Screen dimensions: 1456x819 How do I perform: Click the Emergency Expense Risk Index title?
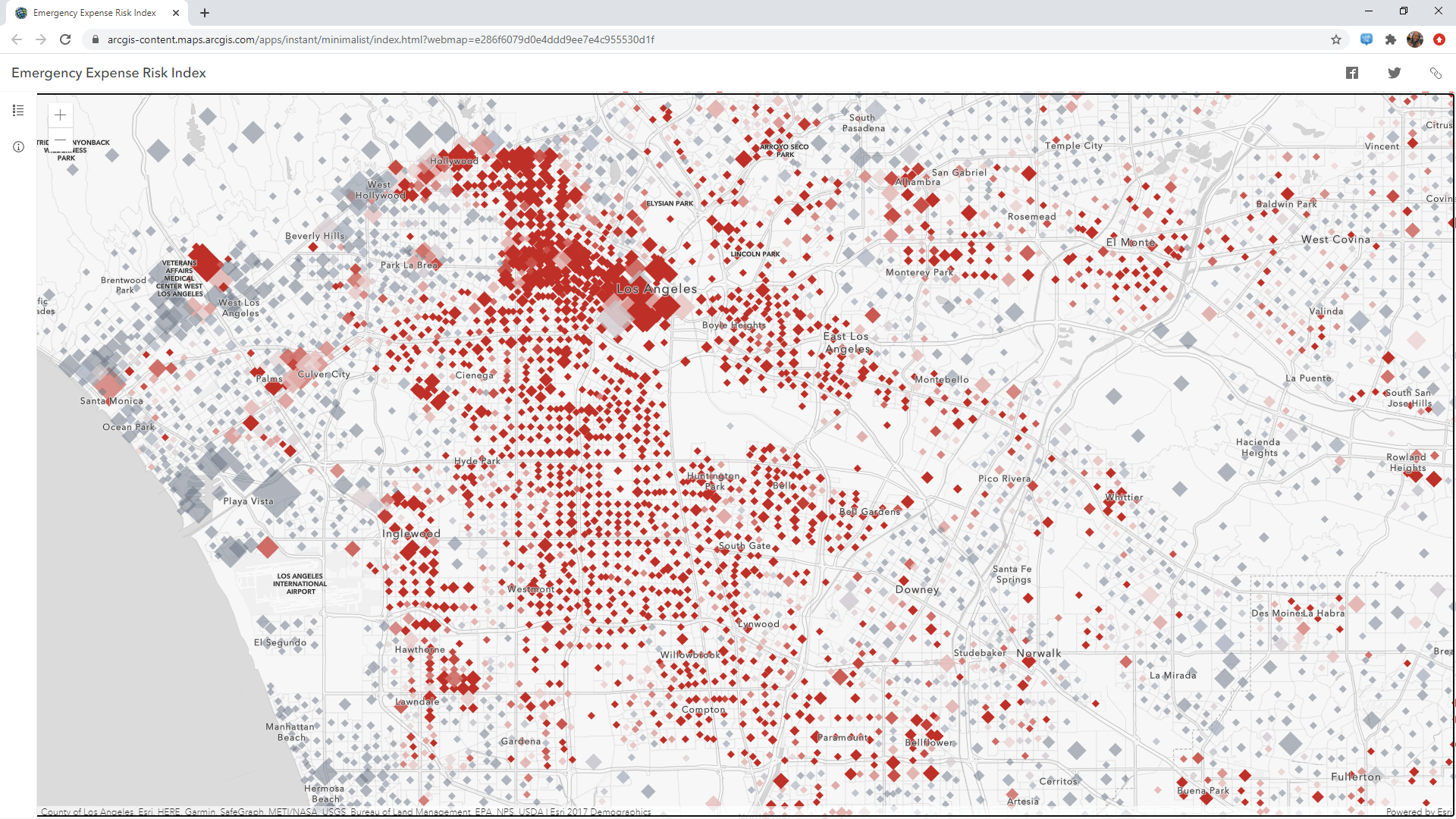(108, 73)
